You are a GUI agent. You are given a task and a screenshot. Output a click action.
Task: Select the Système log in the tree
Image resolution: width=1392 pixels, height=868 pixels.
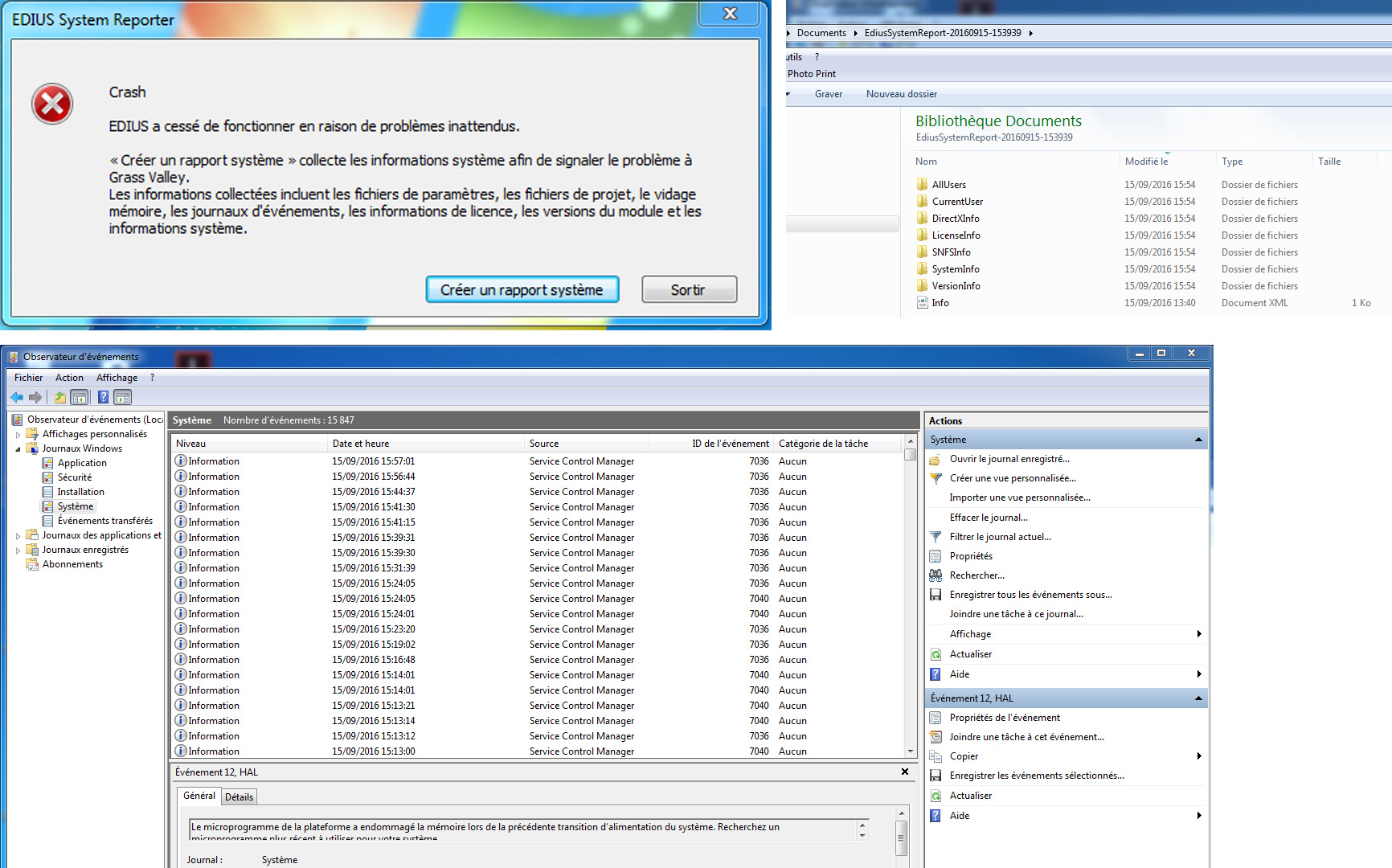pyautogui.click(x=76, y=506)
